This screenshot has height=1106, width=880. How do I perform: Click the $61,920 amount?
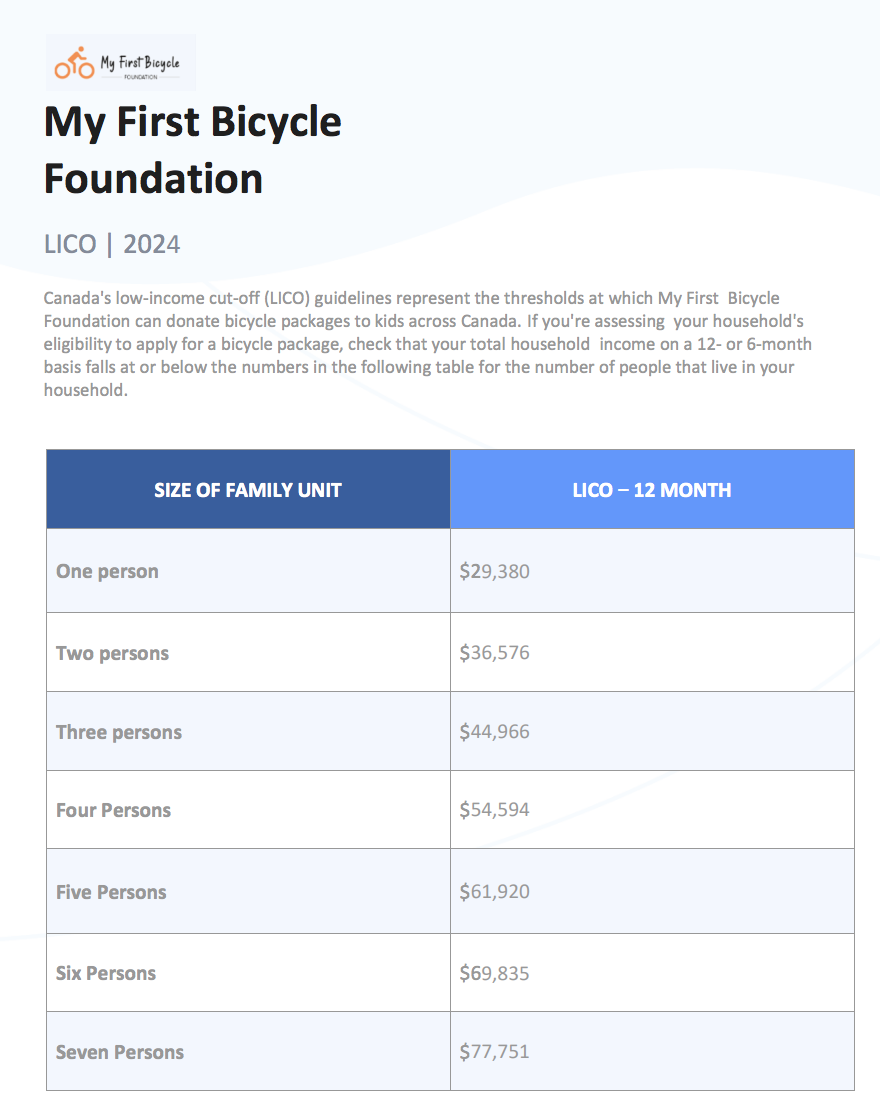click(x=494, y=892)
